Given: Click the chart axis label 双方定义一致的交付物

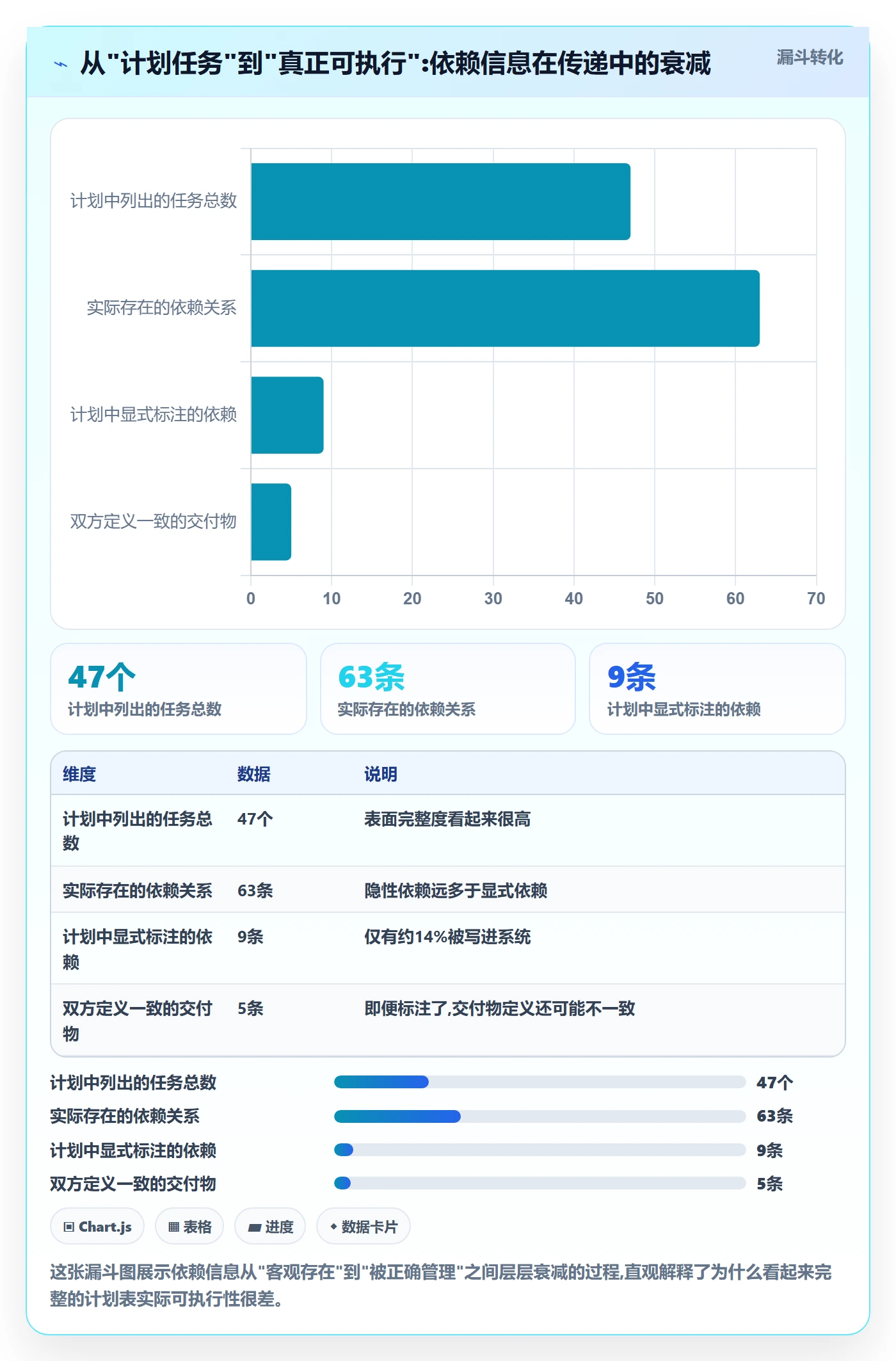Looking at the screenshot, I should click(x=154, y=522).
